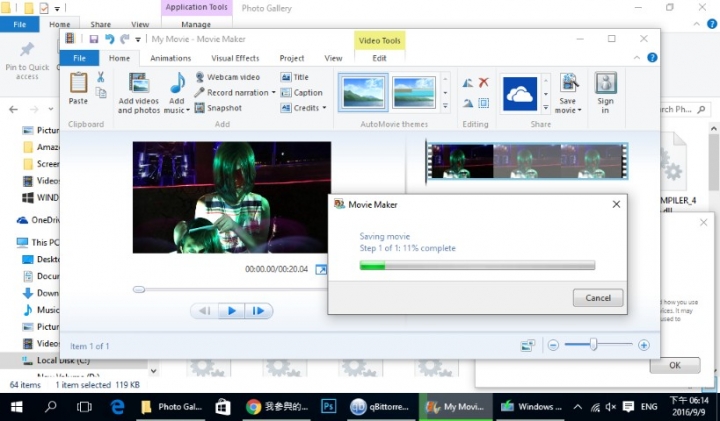Select the first AutoMovie theme thumbnail
The height and width of the screenshot is (421, 720).
364,92
